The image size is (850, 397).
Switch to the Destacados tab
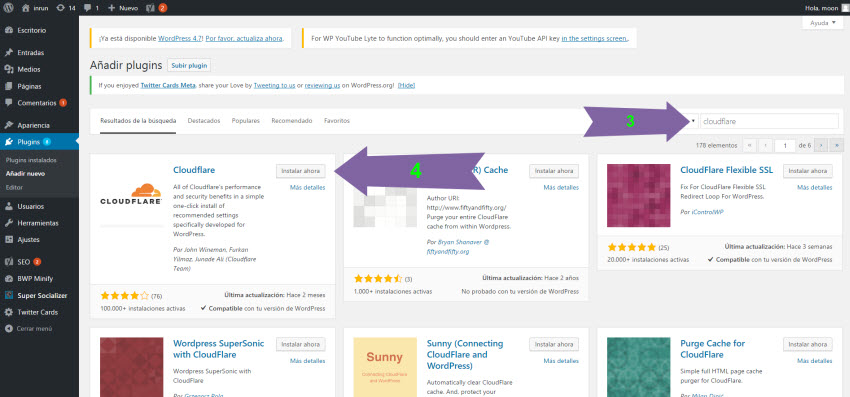click(204, 121)
